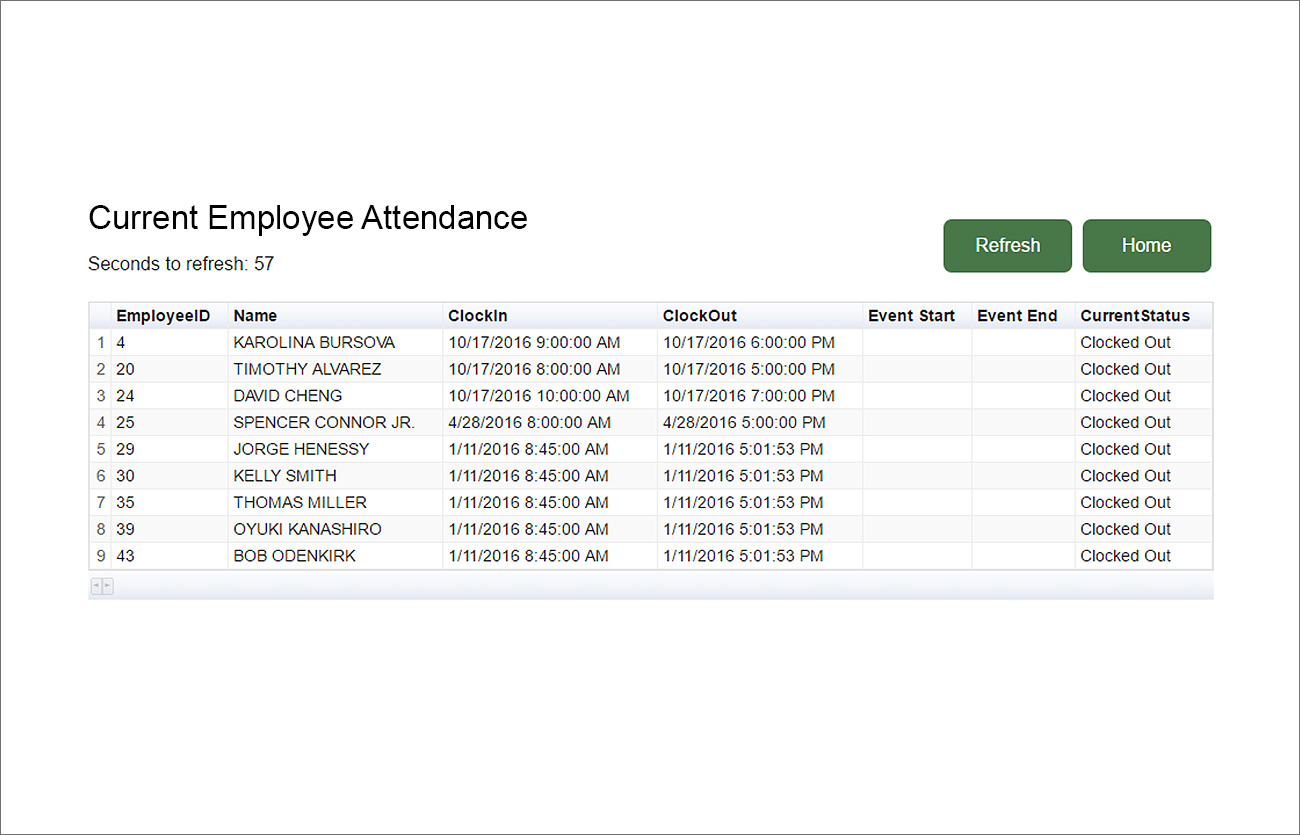Click ClockIn cell 10/17/2016 8:00:00 AM

550,369
